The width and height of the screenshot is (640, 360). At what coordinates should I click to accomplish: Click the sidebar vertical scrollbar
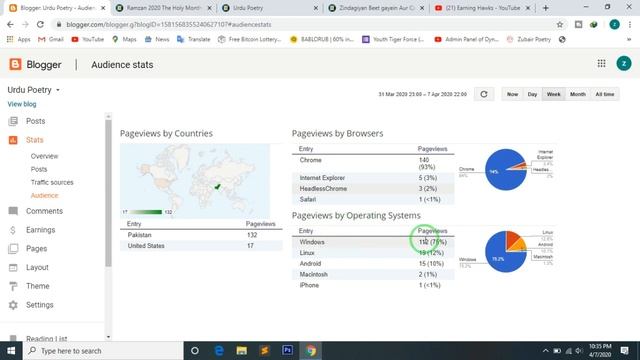point(108,192)
